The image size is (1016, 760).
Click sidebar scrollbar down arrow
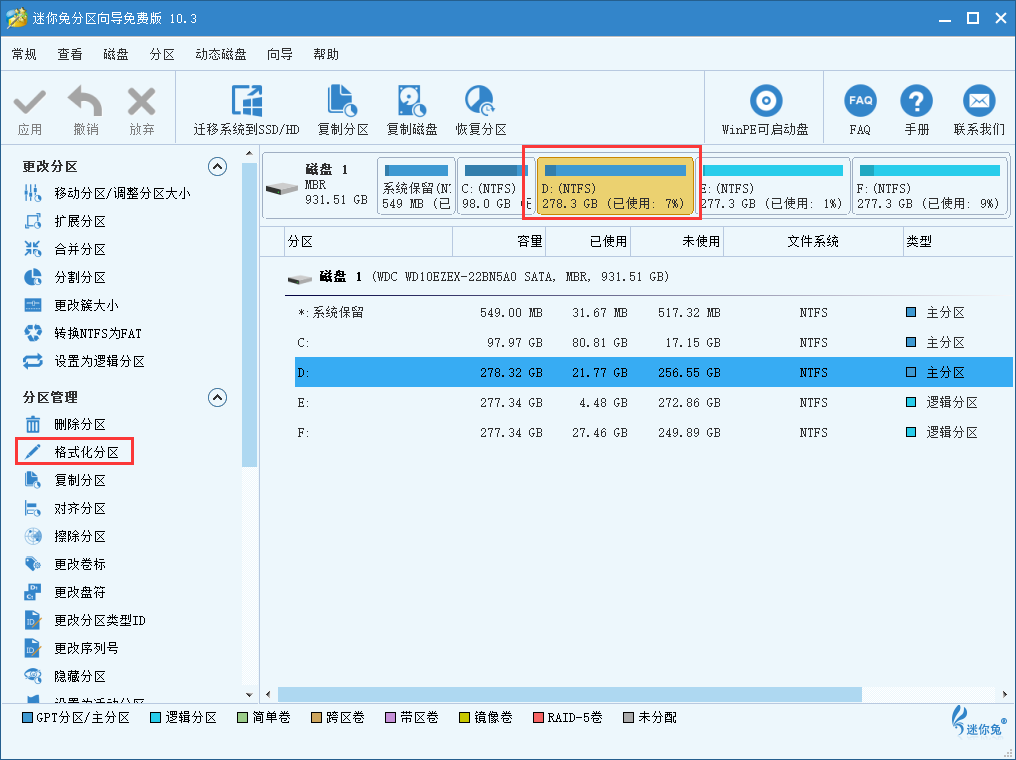tap(249, 695)
